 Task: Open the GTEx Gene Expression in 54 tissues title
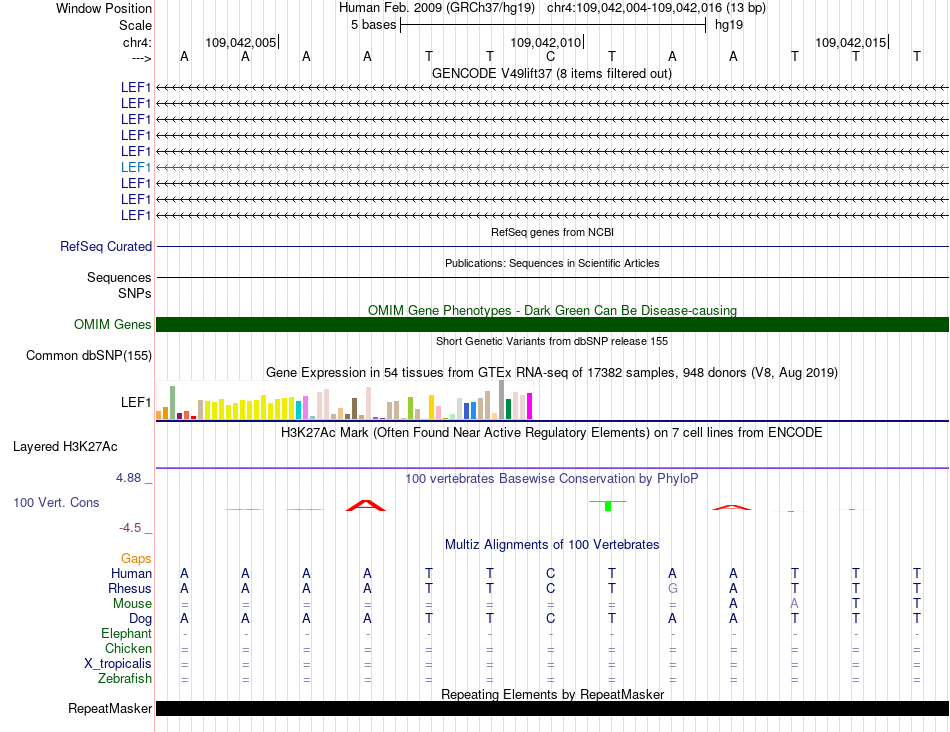[552, 373]
